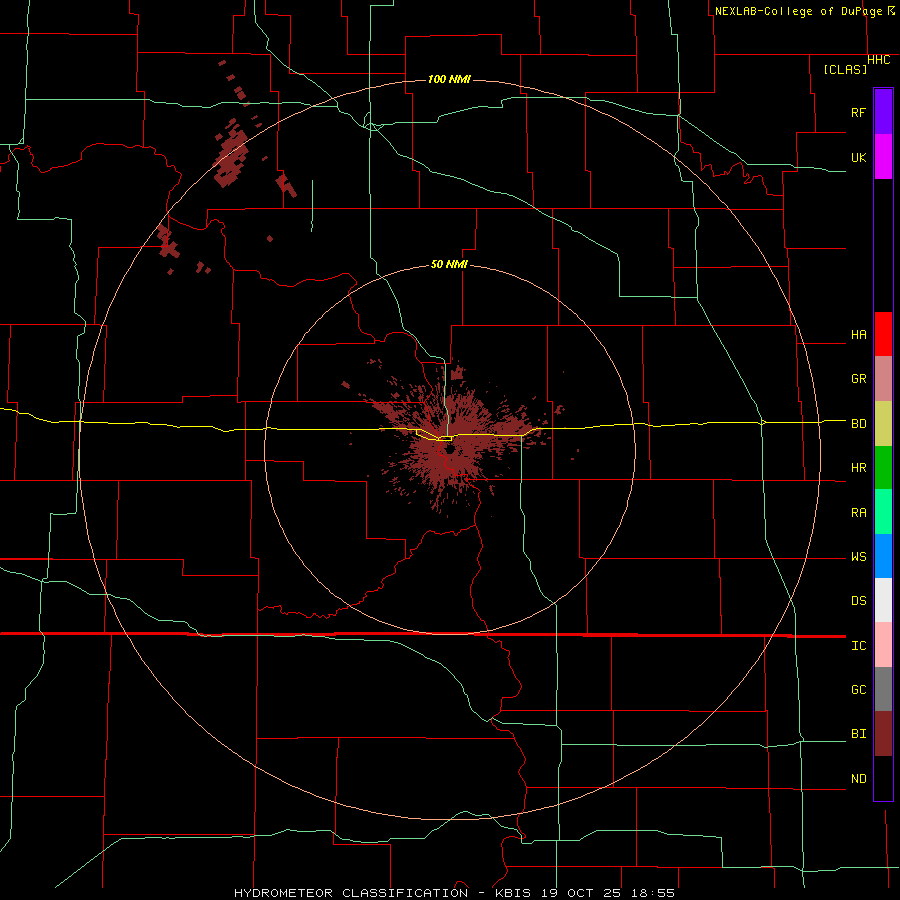The width and height of the screenshot is (900, 900).
Task: Click the radar site center dot
Action: coord(449,449)
